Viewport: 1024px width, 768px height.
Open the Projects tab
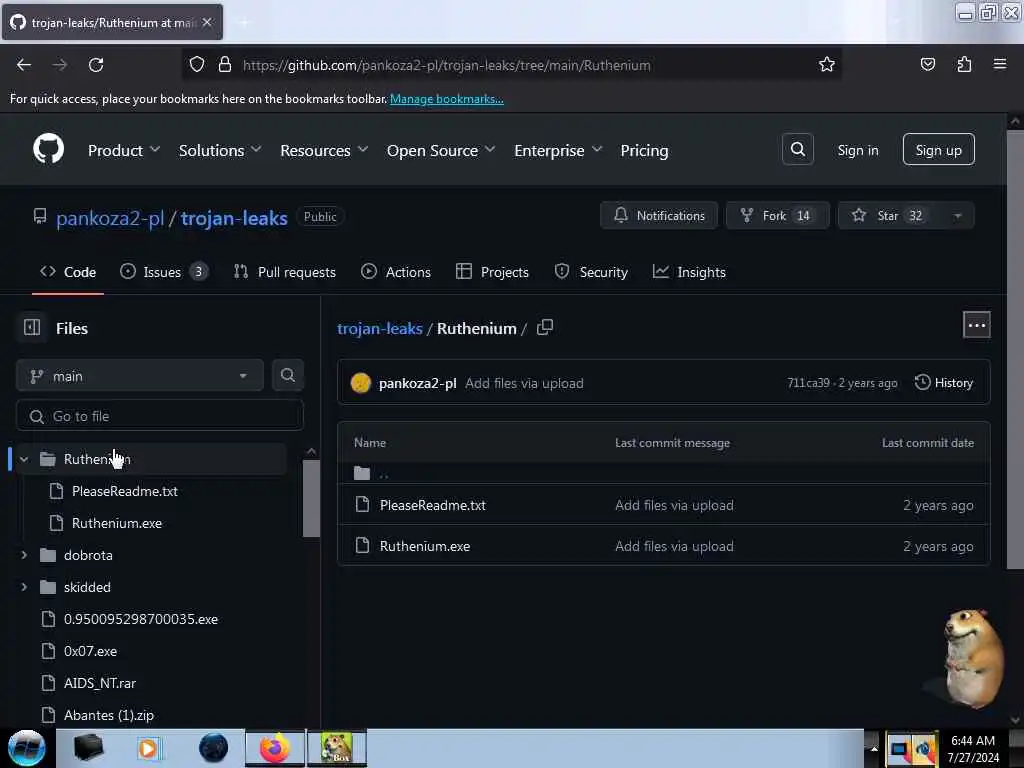click(492, 272)
